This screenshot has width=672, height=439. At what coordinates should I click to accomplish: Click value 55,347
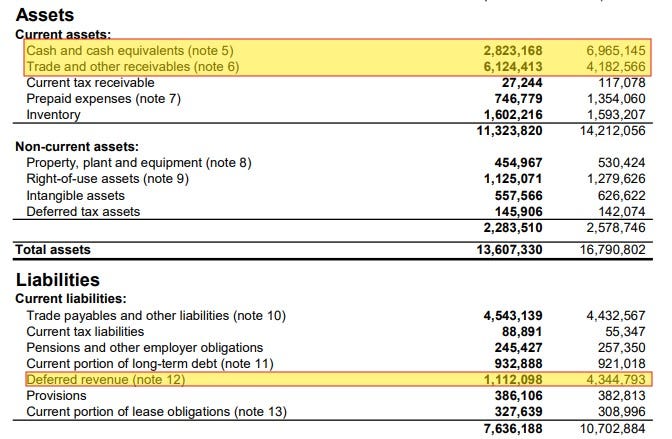tap(625, 332)
